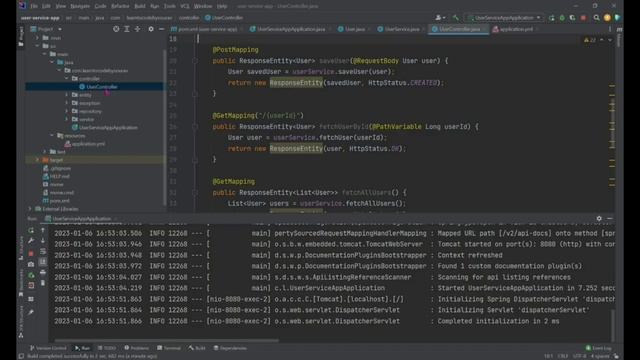Open the Problems tool window
This screenshot has width=640, height=360.
pyautogui.click(x=136, y=348)
